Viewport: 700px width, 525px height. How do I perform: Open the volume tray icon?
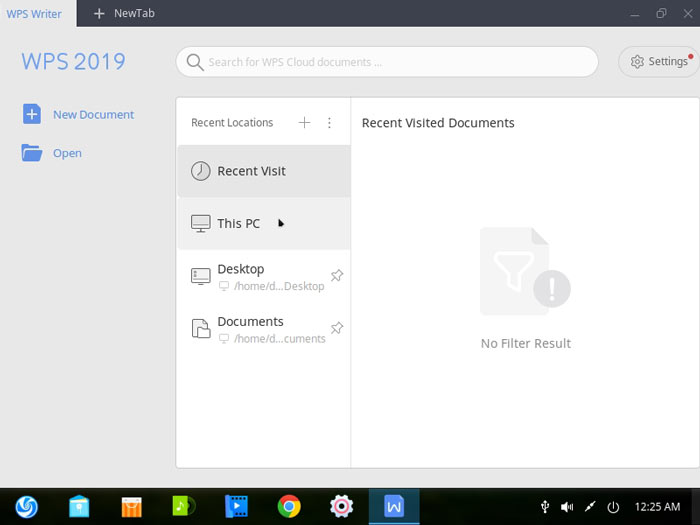pyautogui.click(x=567, y=507)
